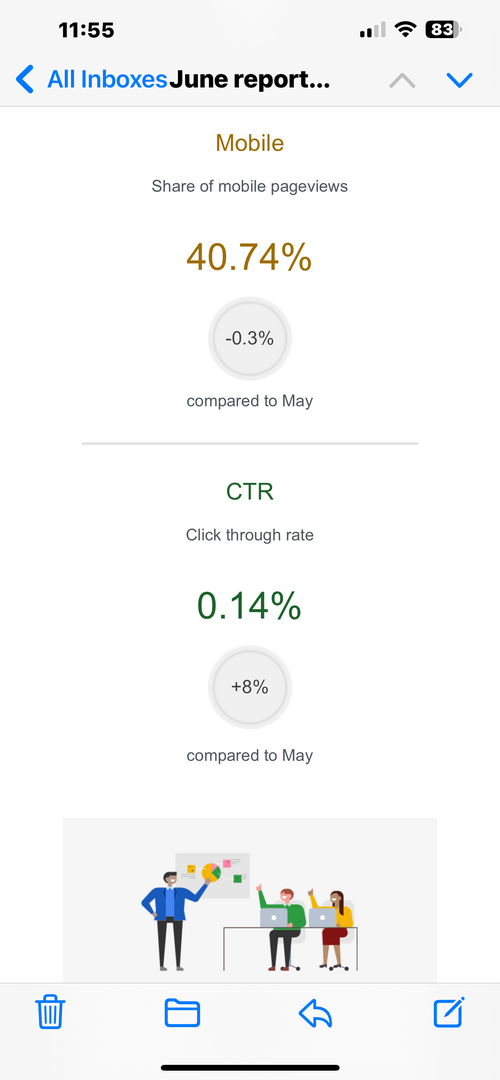Viewport: 500px width, 1080px height.
Task: Tap the June report subject title
Action: (x=249, y=80)
